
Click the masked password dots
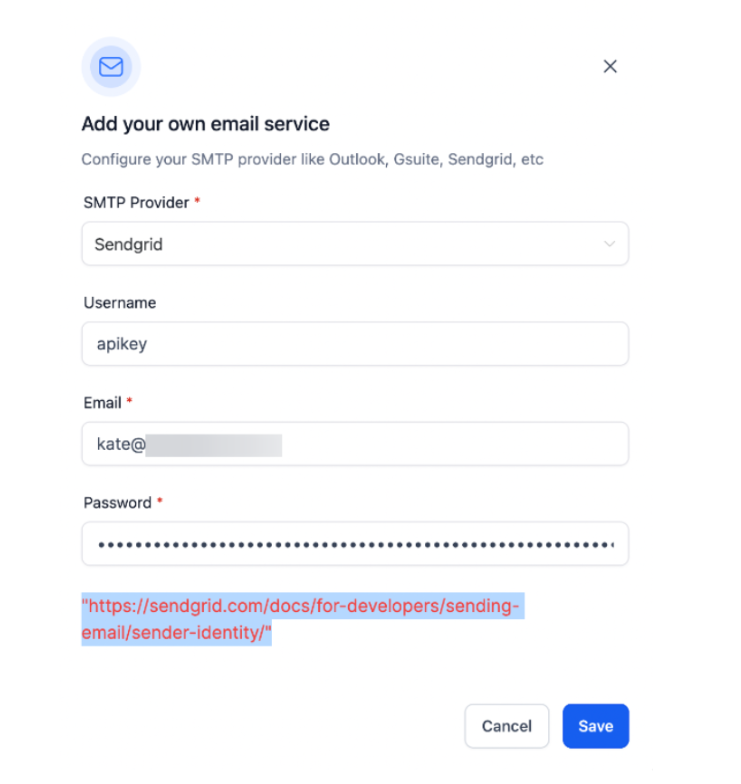[x=354, y=545]
